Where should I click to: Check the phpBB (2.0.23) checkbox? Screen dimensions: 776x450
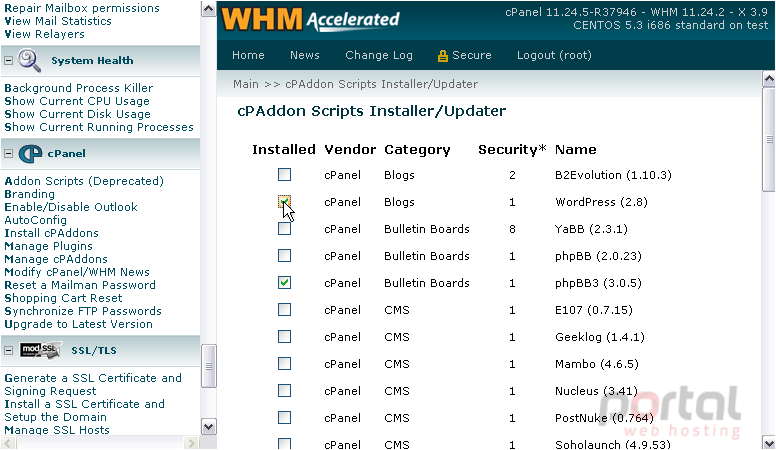point(285,256)
